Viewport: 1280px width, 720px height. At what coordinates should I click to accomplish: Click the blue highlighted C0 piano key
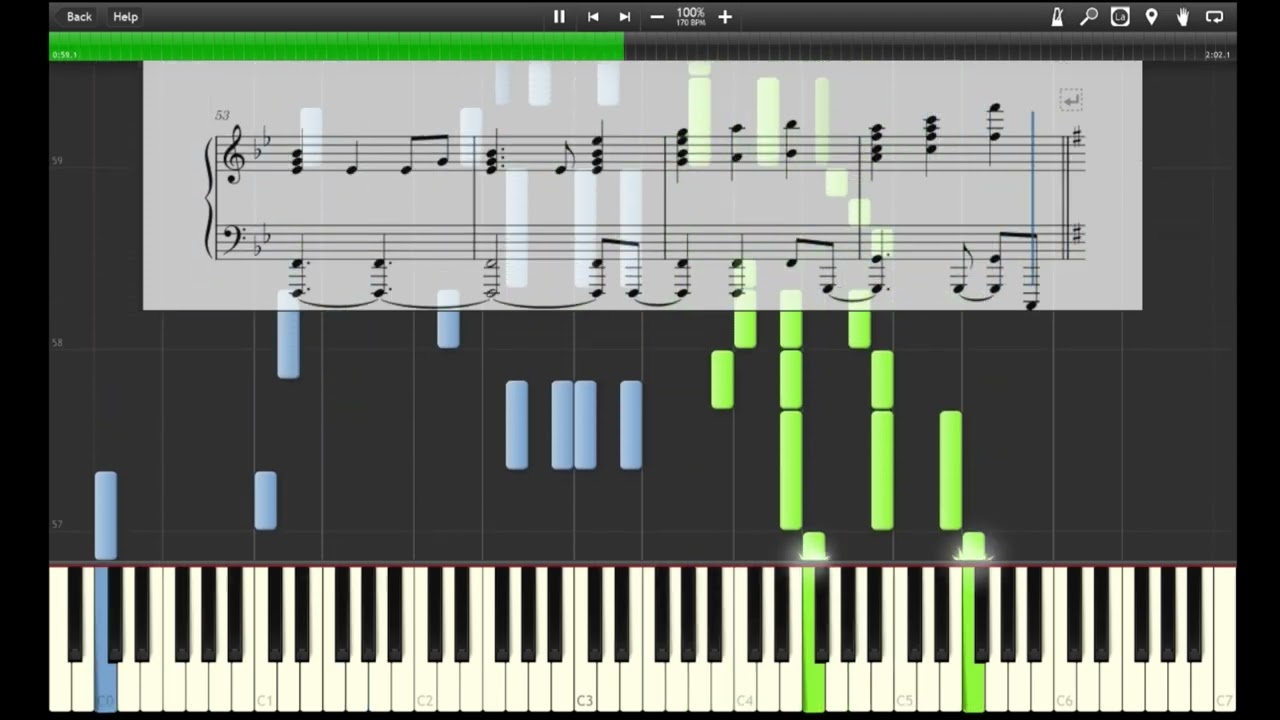[105, 640]
